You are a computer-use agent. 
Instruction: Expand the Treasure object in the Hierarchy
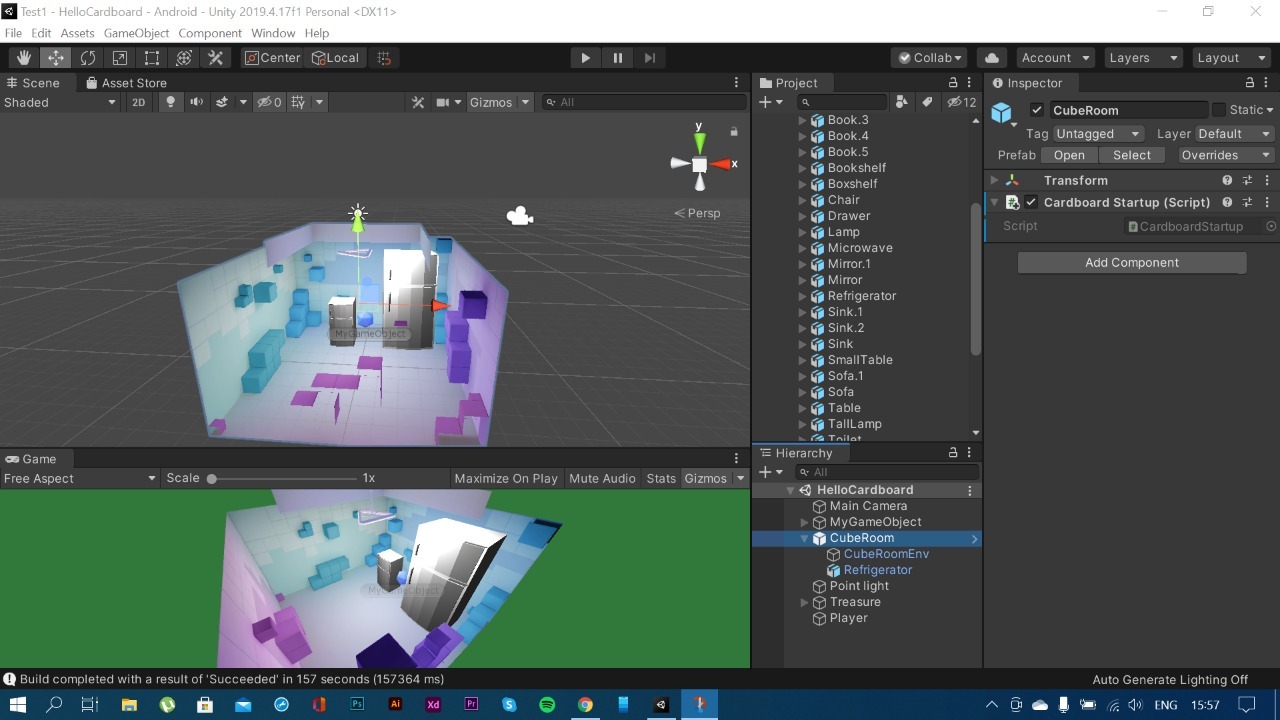804,602
